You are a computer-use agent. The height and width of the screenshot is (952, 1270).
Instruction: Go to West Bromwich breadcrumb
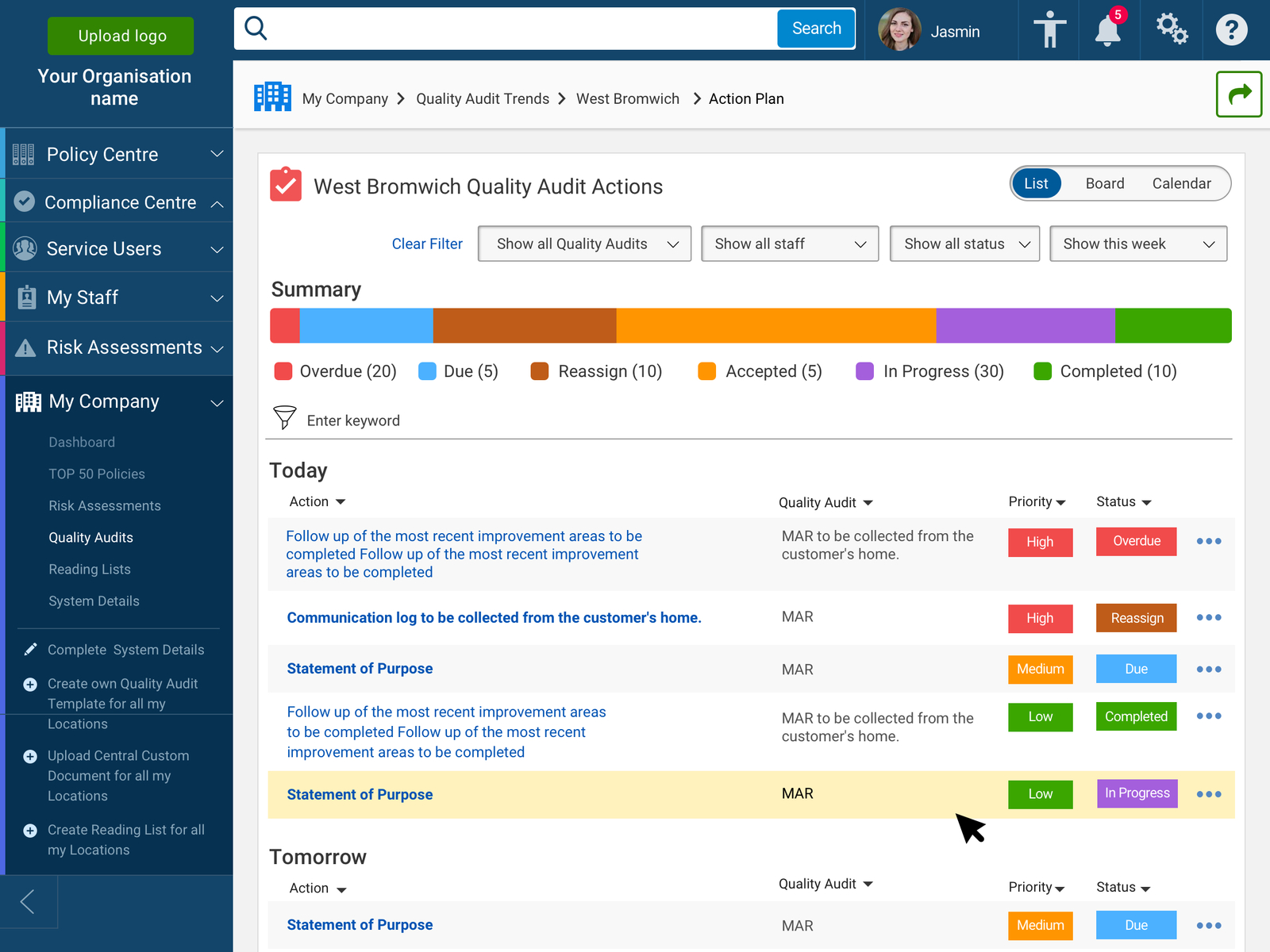pos(628,98)
